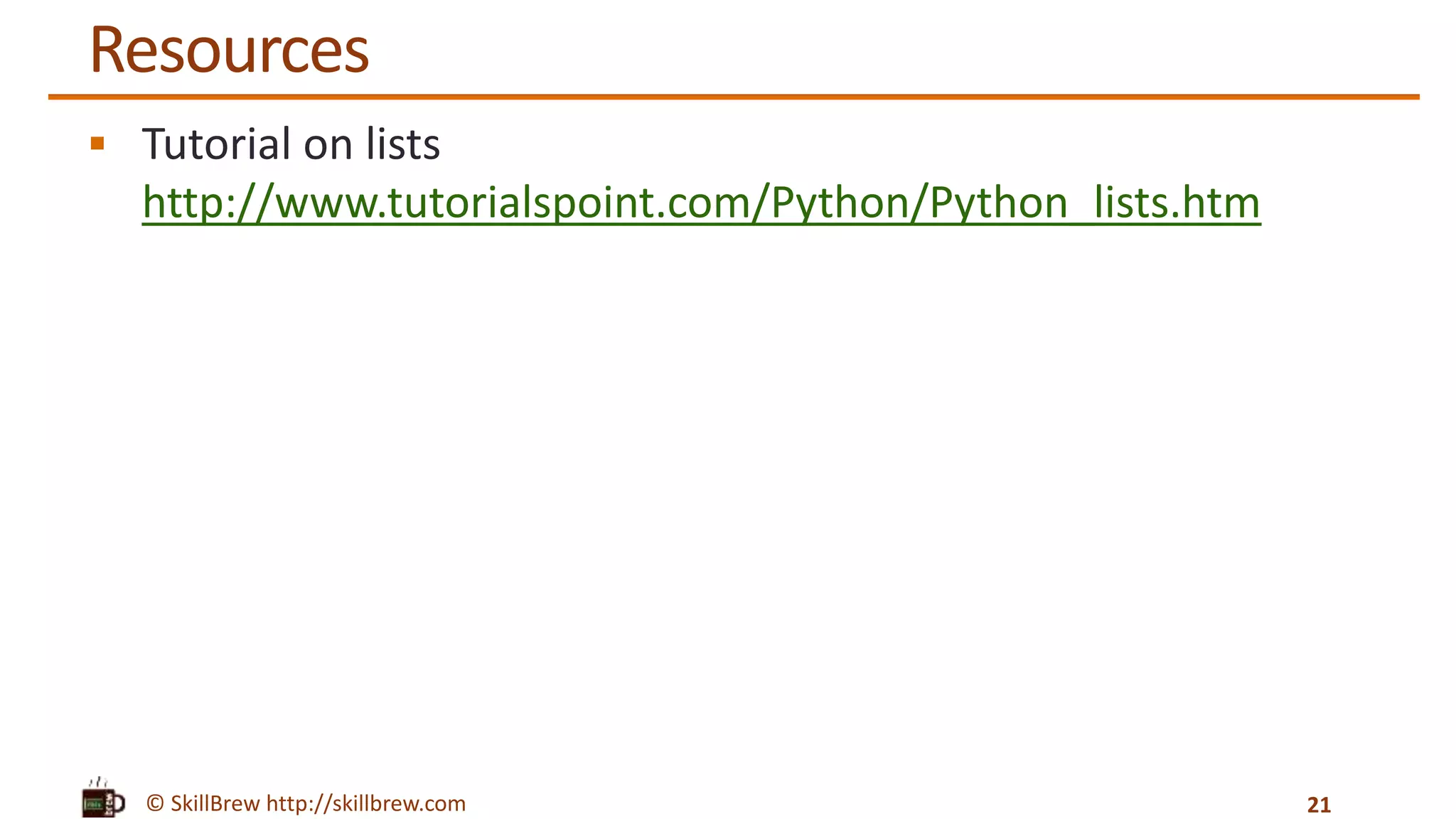The image size is (1456, 819).
Task: Click the /Python/ folder segment of URL
Action: click(x=840, y=203)
